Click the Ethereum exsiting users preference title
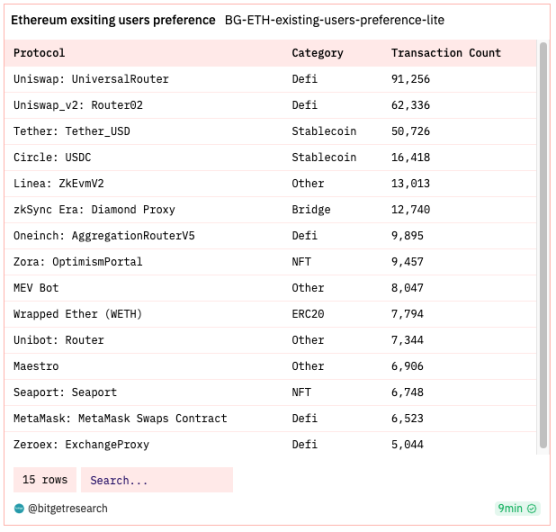This screenshot has height=532, width=556. (x=113, y=20)
